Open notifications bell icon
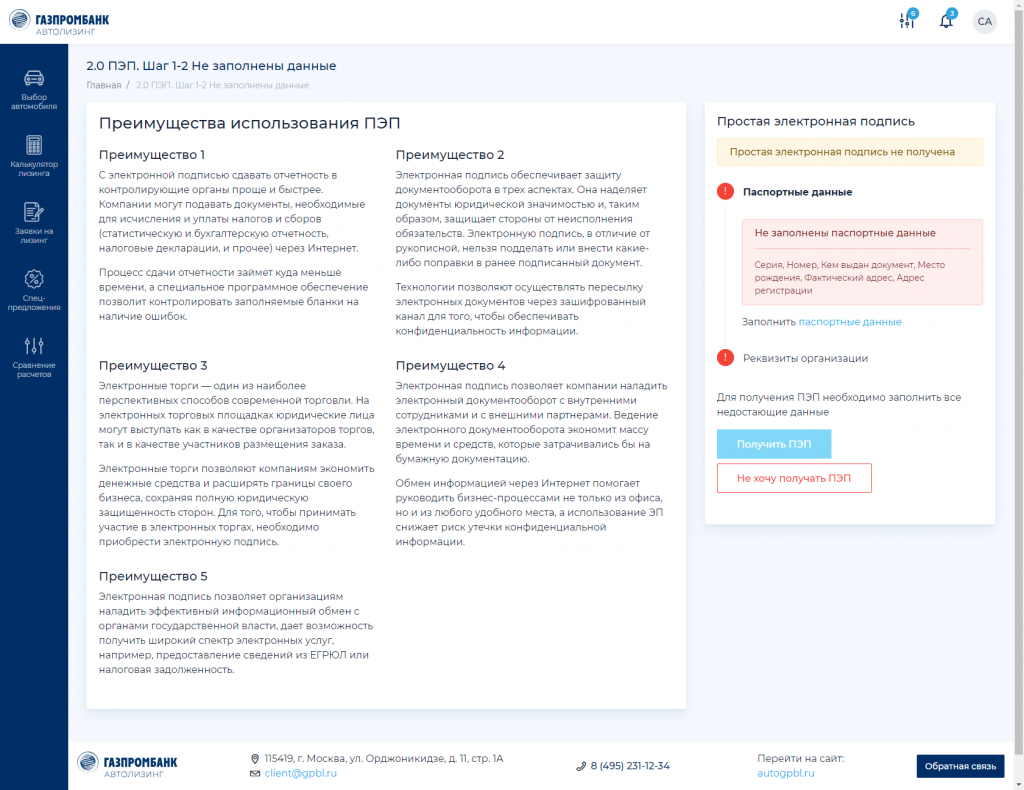This screenshot has width=1024, height=790. [946, 21]
